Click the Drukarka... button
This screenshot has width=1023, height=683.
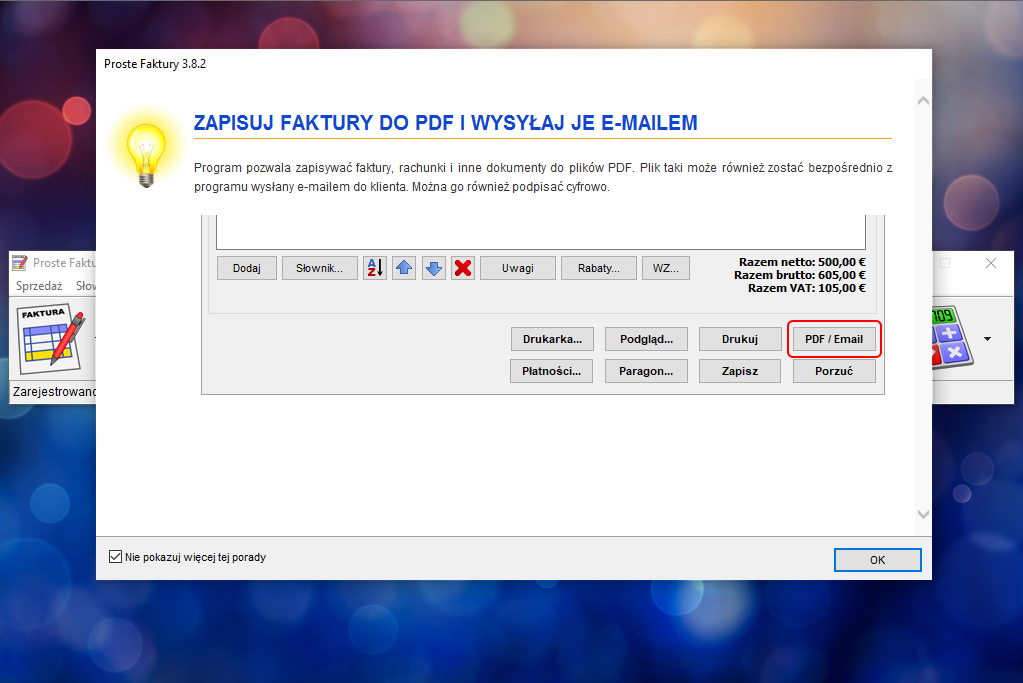click(552, 339)
